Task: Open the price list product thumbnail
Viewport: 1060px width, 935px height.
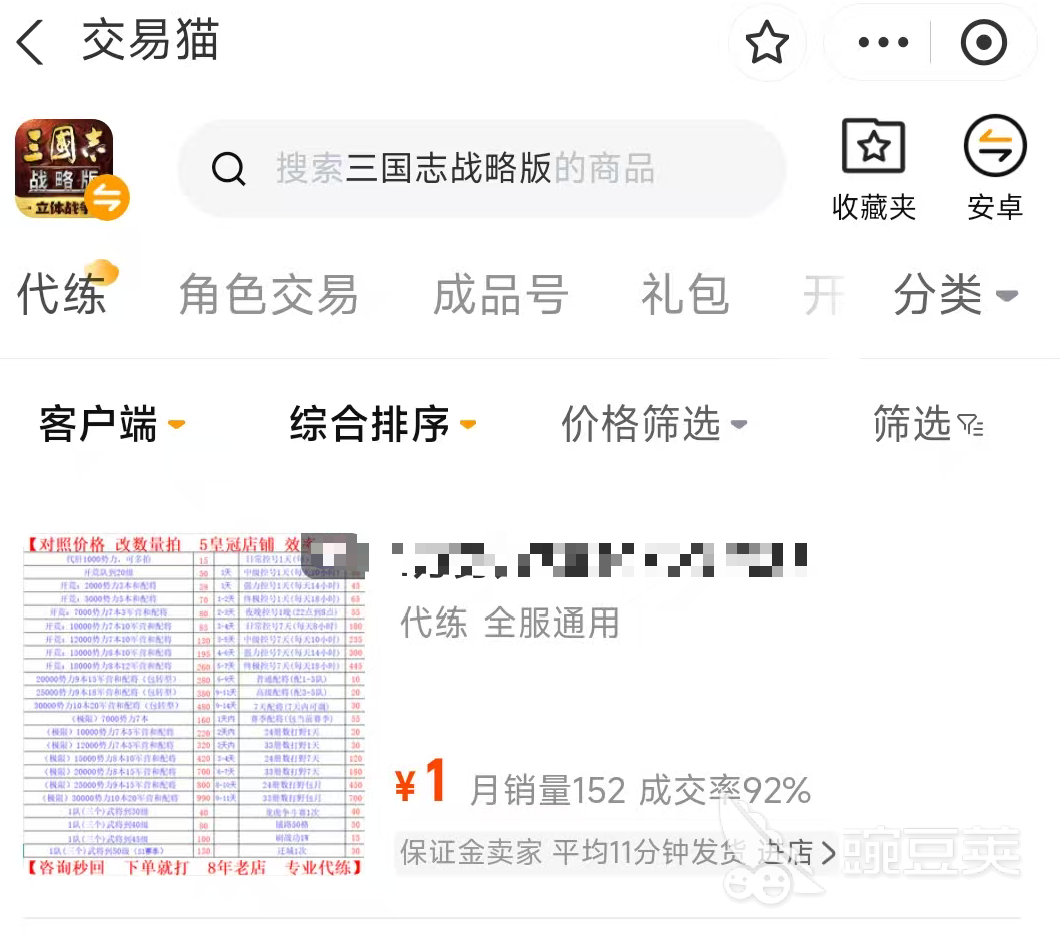Action: point(195,705)
